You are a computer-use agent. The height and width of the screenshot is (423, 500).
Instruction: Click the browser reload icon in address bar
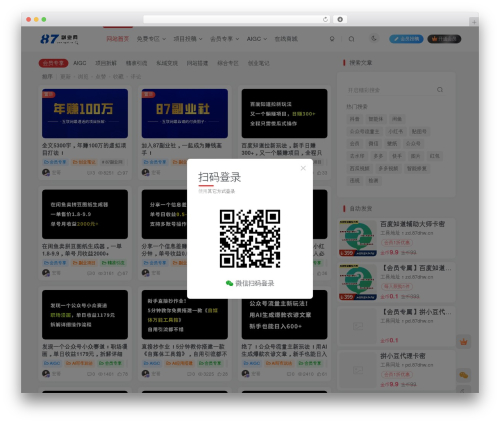325,20
